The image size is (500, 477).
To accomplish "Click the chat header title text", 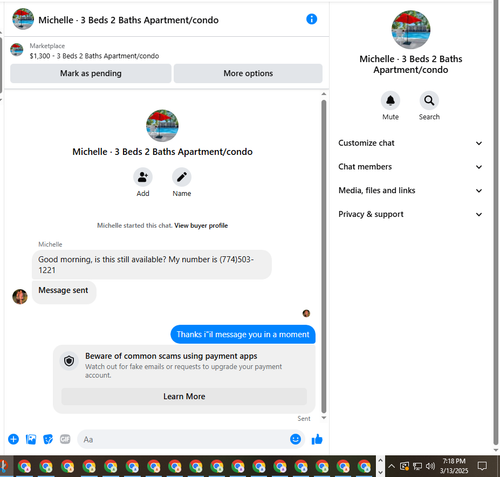I will coord(128,20).
